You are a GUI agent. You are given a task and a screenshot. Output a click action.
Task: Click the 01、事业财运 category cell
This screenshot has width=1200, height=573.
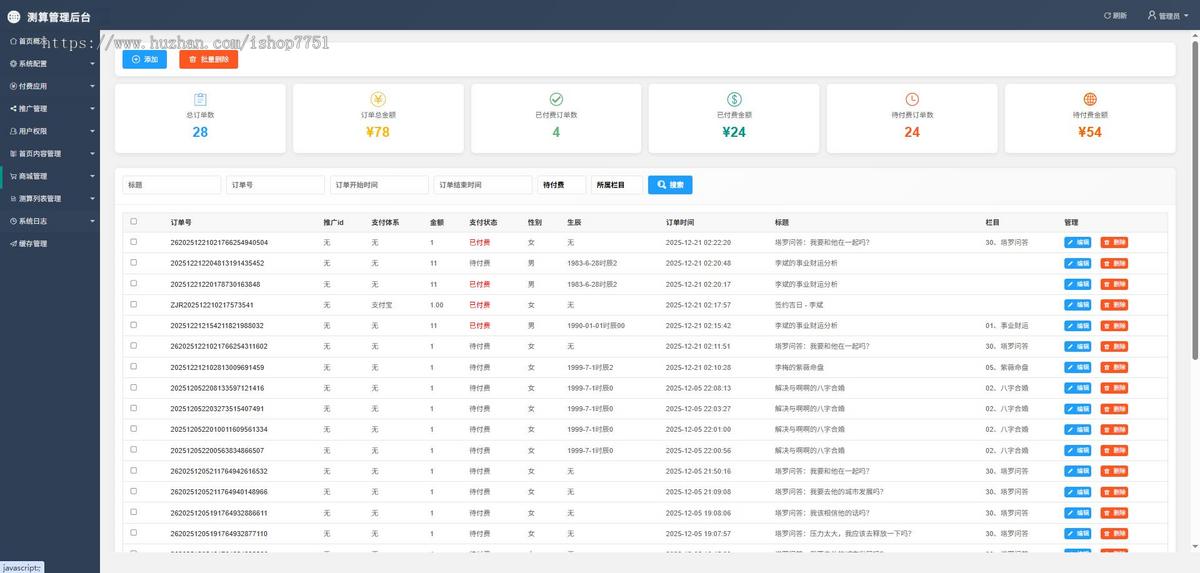[x=1006, y=326]
